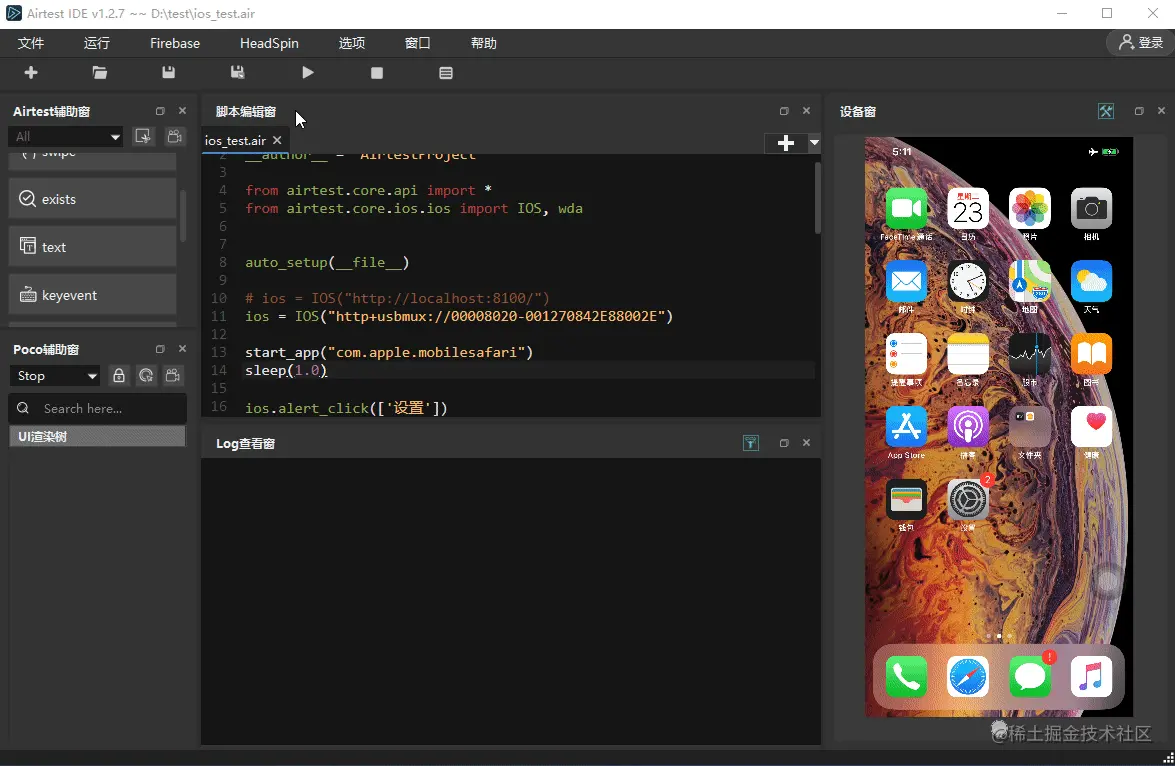This screenshot has height=766, width=1175.
Task: Insert an exists command
Action: pos(92,199)
